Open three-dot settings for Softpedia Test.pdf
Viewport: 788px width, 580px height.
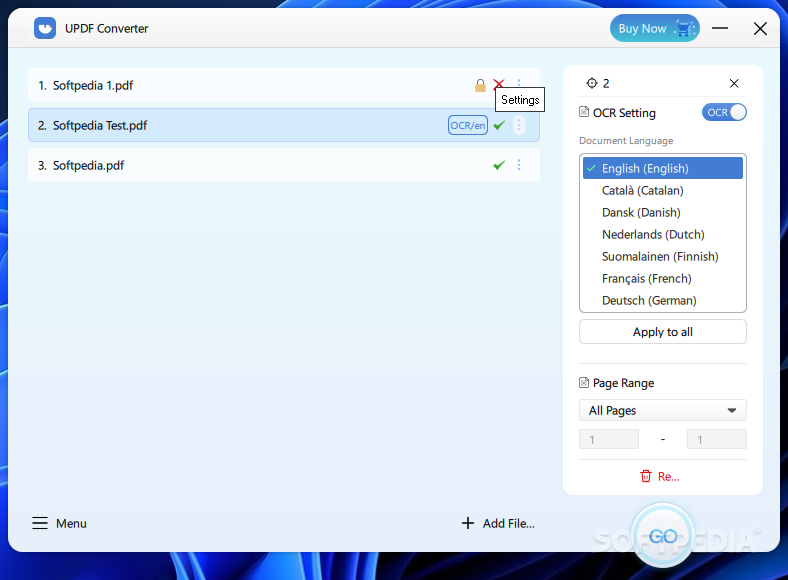(x=519, y=125)
